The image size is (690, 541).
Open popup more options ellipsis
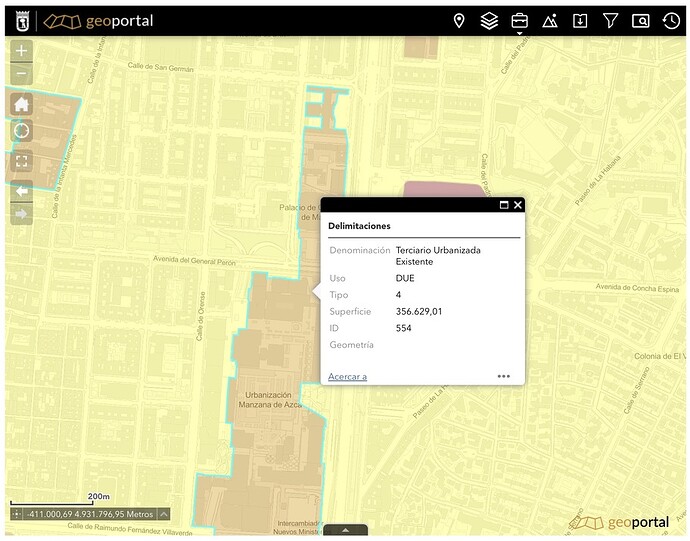[503, 376]
